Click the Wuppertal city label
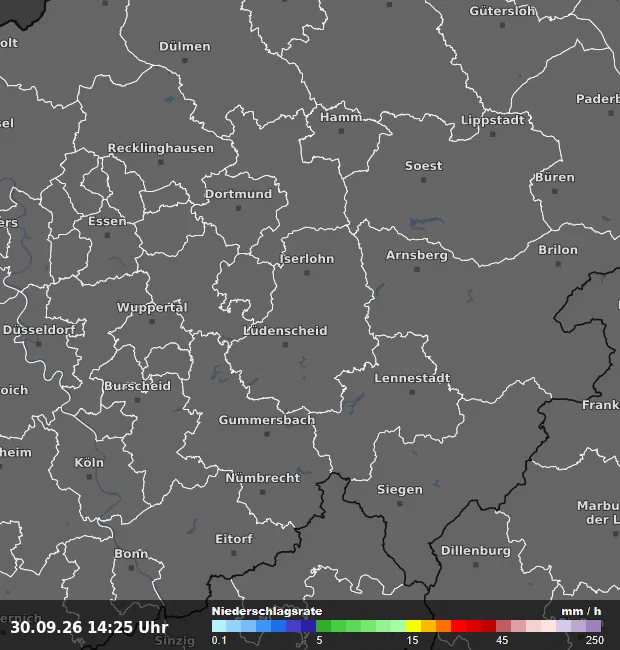Screen dimensions: 620x650 point(152,308)
